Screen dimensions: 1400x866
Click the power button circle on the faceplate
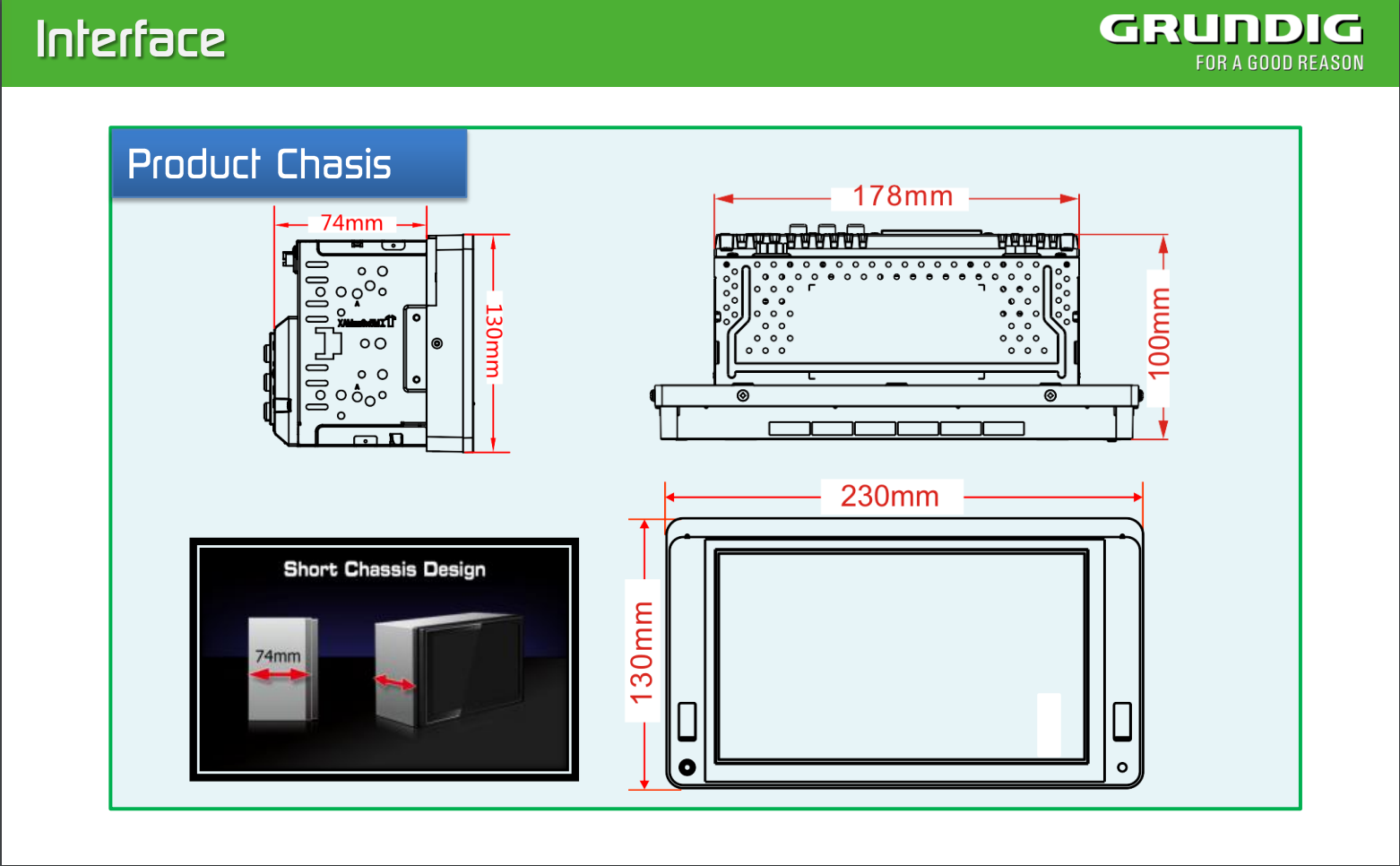point(687,767)
